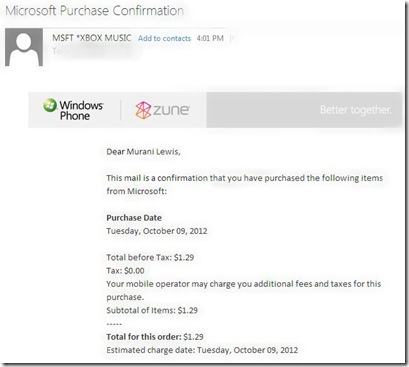Click the Total before Tax: $1.29 line
The image size is (409, 367).
point(150,257)
